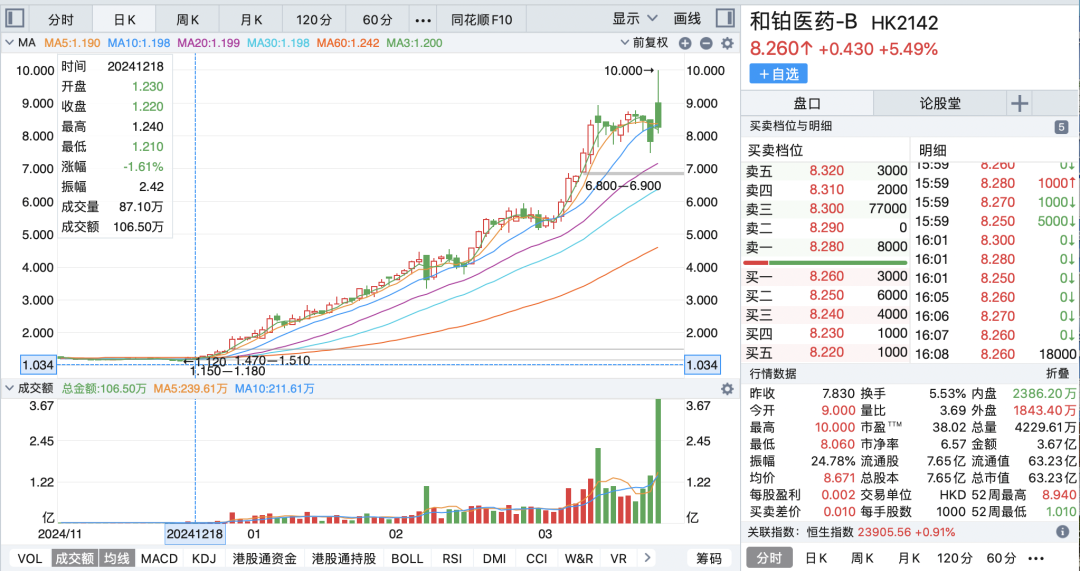Viewport: 1080px width, 571px height.
Task: Toggle the 均线 overlay
Action: coord(116,558)
